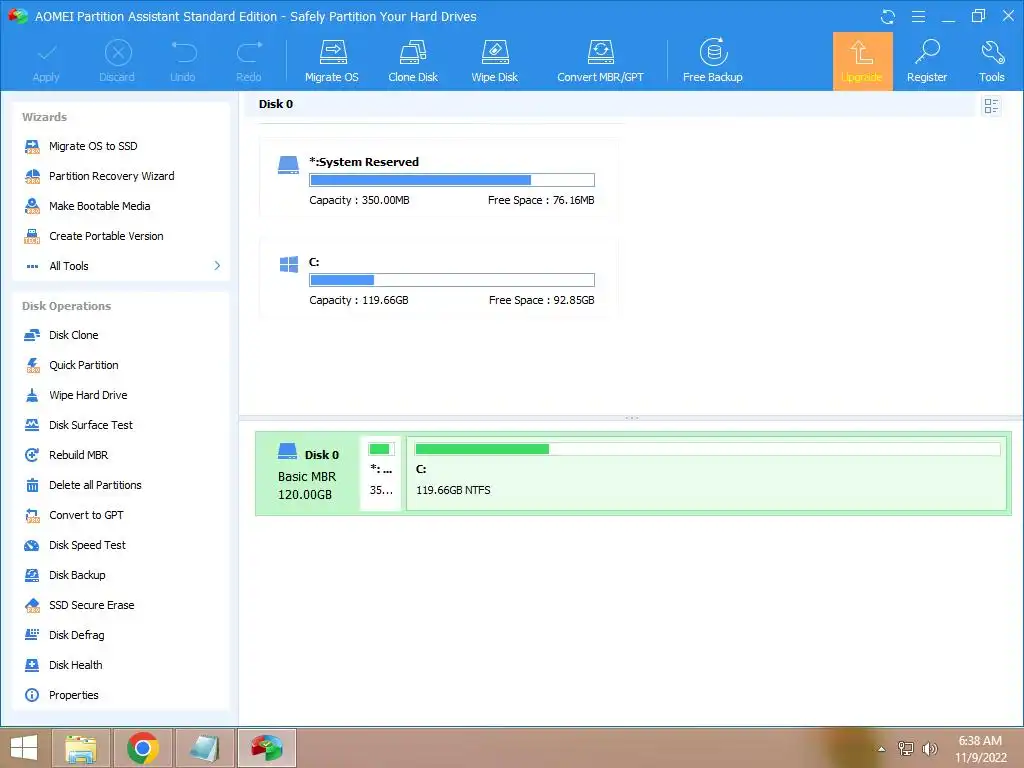Click AOMEI Partition Assistant taskbar icon

(266, 748)
